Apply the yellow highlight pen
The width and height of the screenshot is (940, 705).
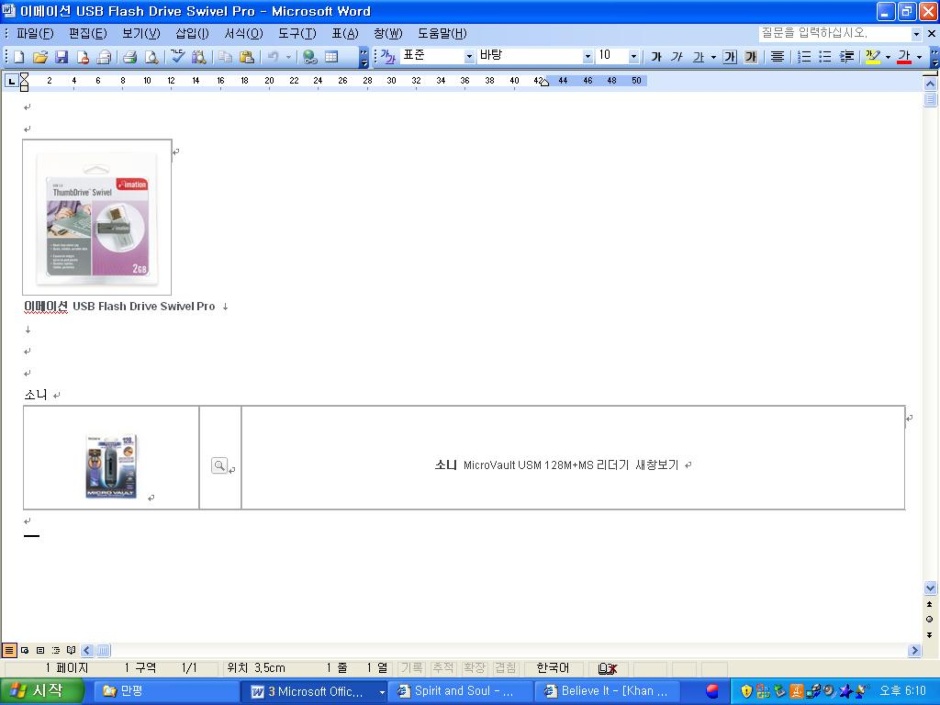tap(873, 57)
